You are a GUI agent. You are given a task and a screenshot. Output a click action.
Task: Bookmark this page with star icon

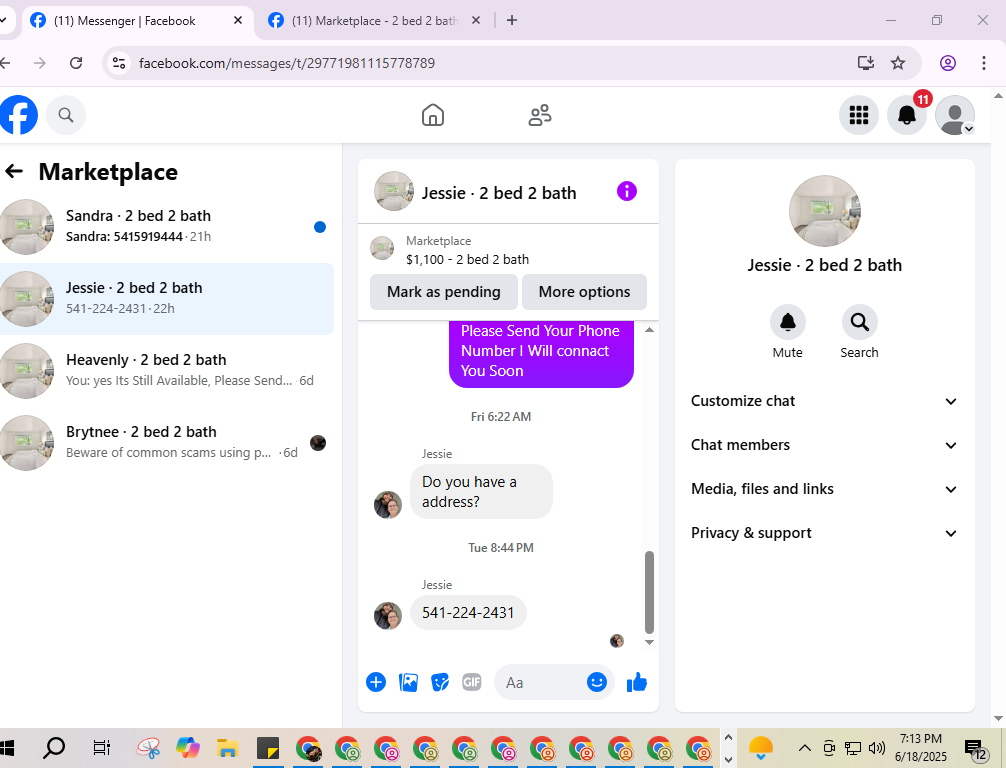pyautogui.click(x=898, y=63)
